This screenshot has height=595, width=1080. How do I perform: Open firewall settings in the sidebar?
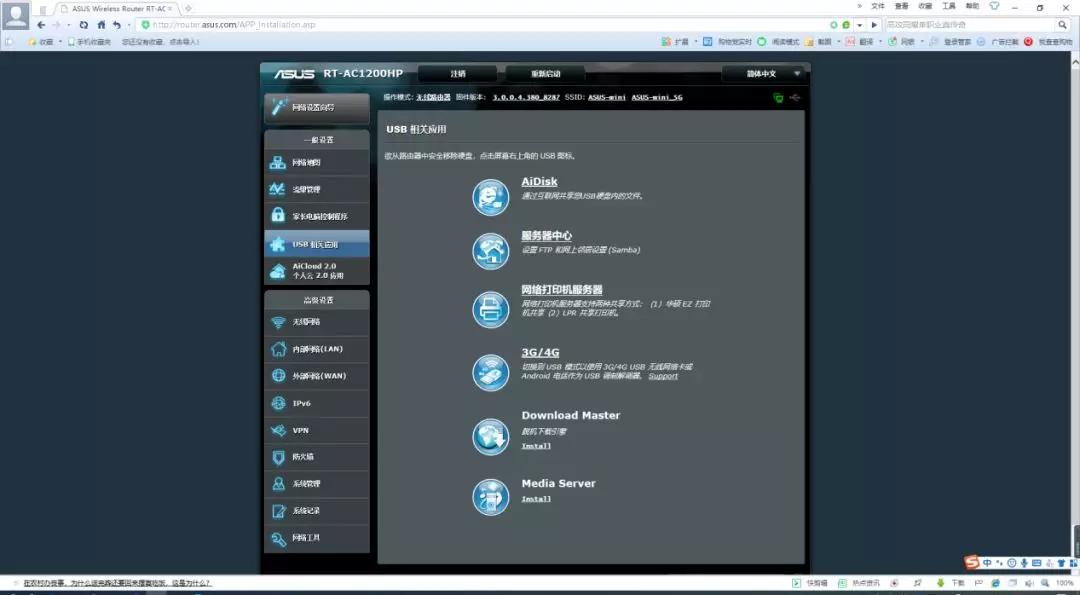pos(317,457)
